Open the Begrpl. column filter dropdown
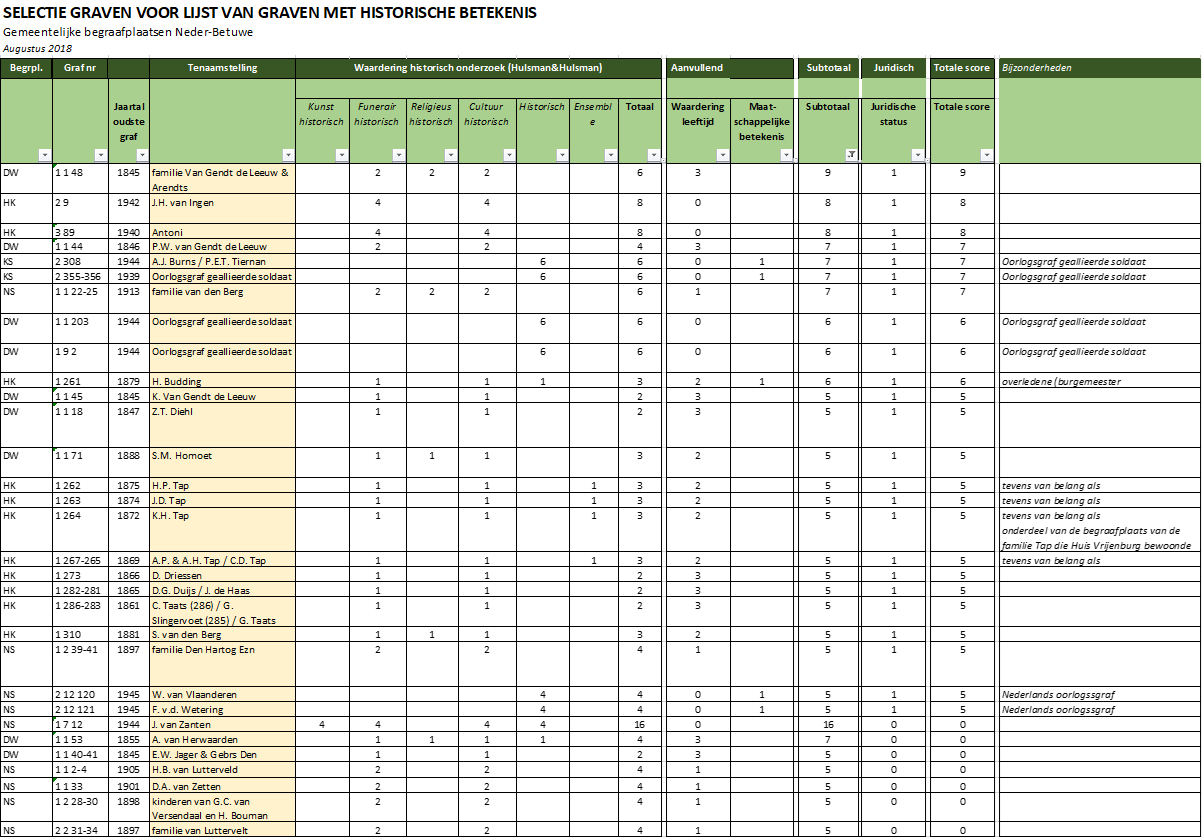 (44, 155)
